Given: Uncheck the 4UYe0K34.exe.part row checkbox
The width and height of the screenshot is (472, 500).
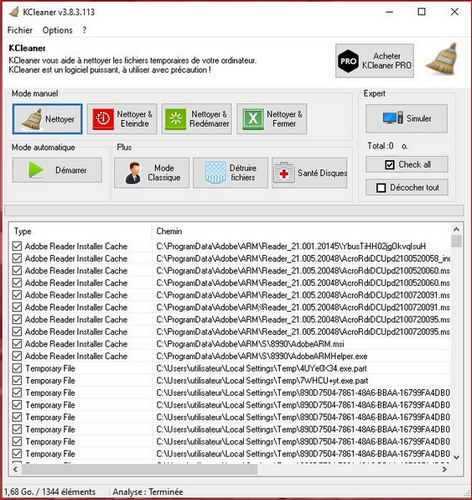Looking at the screenshot, I should click(17, 368).
